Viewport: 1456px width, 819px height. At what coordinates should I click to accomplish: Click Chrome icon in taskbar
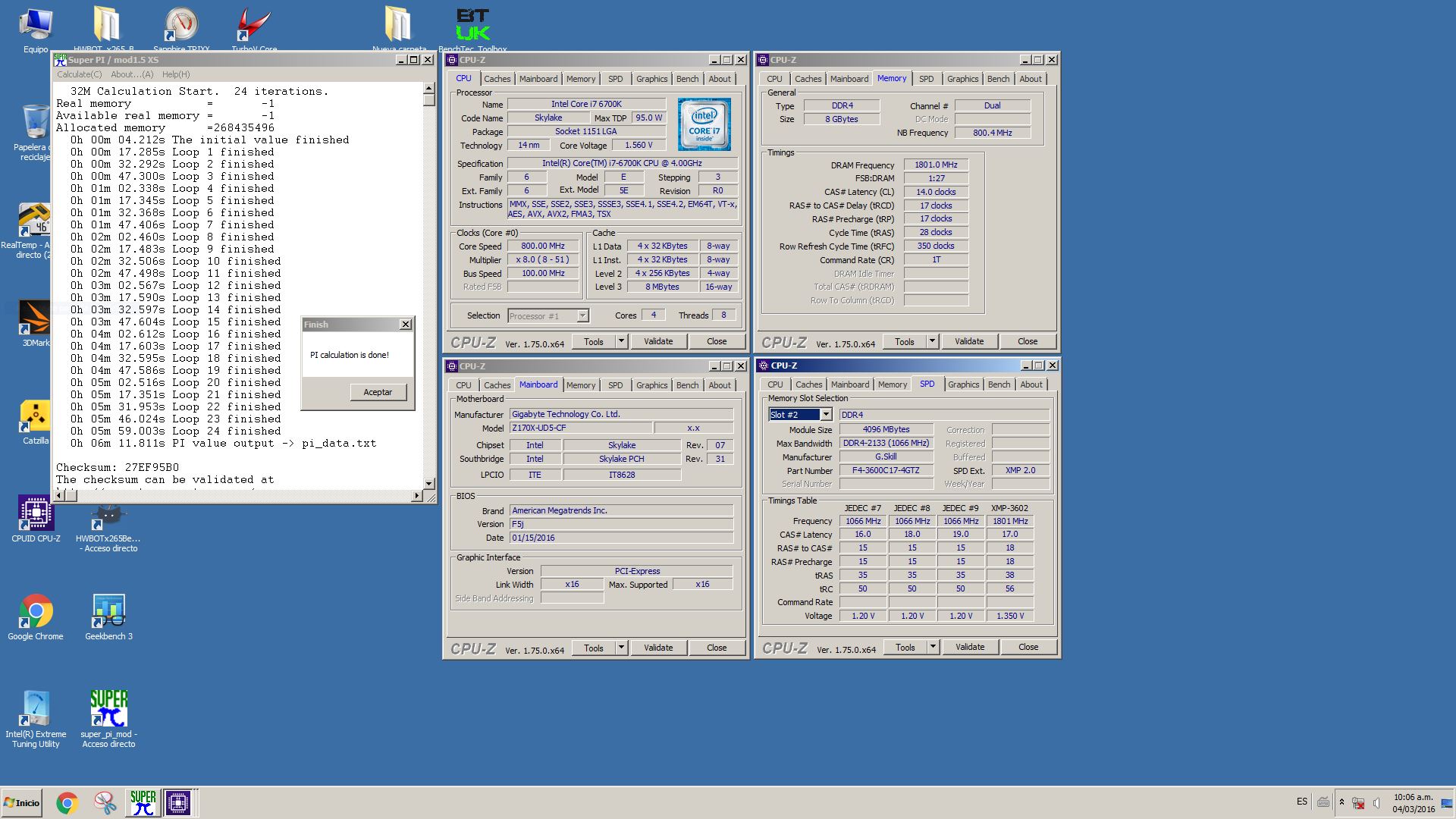67,803
